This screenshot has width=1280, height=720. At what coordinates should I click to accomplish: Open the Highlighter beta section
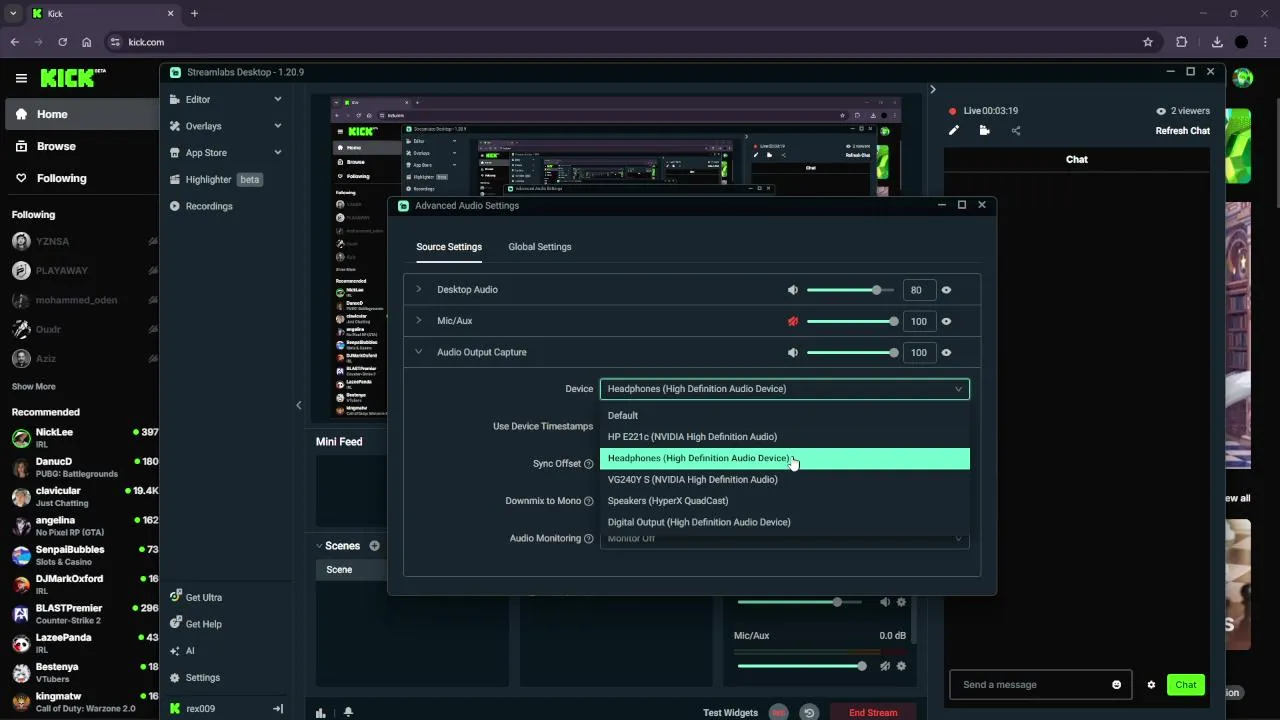click(215, 179)
